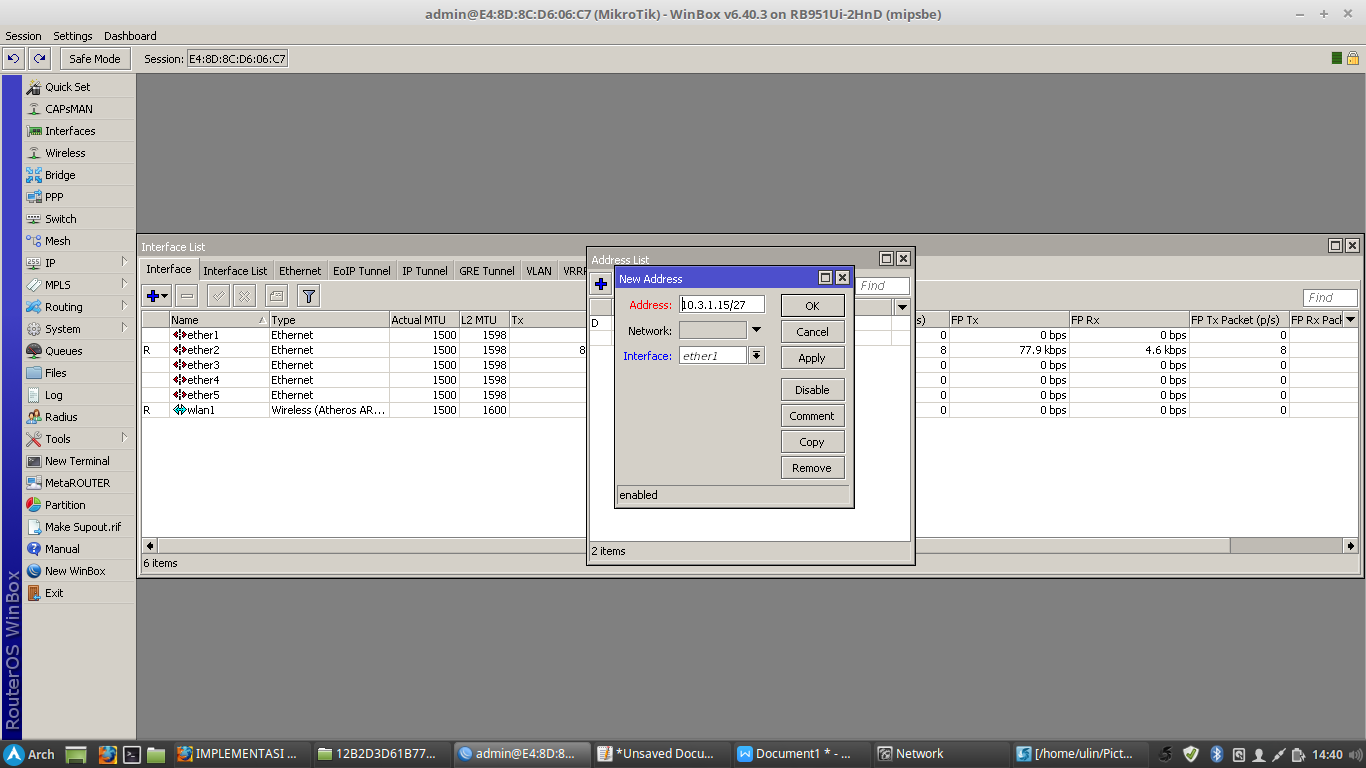Expand the Routing submenu in sidebar
The width and height of the screenshot is (1366, 768).
tap(125, 306)
